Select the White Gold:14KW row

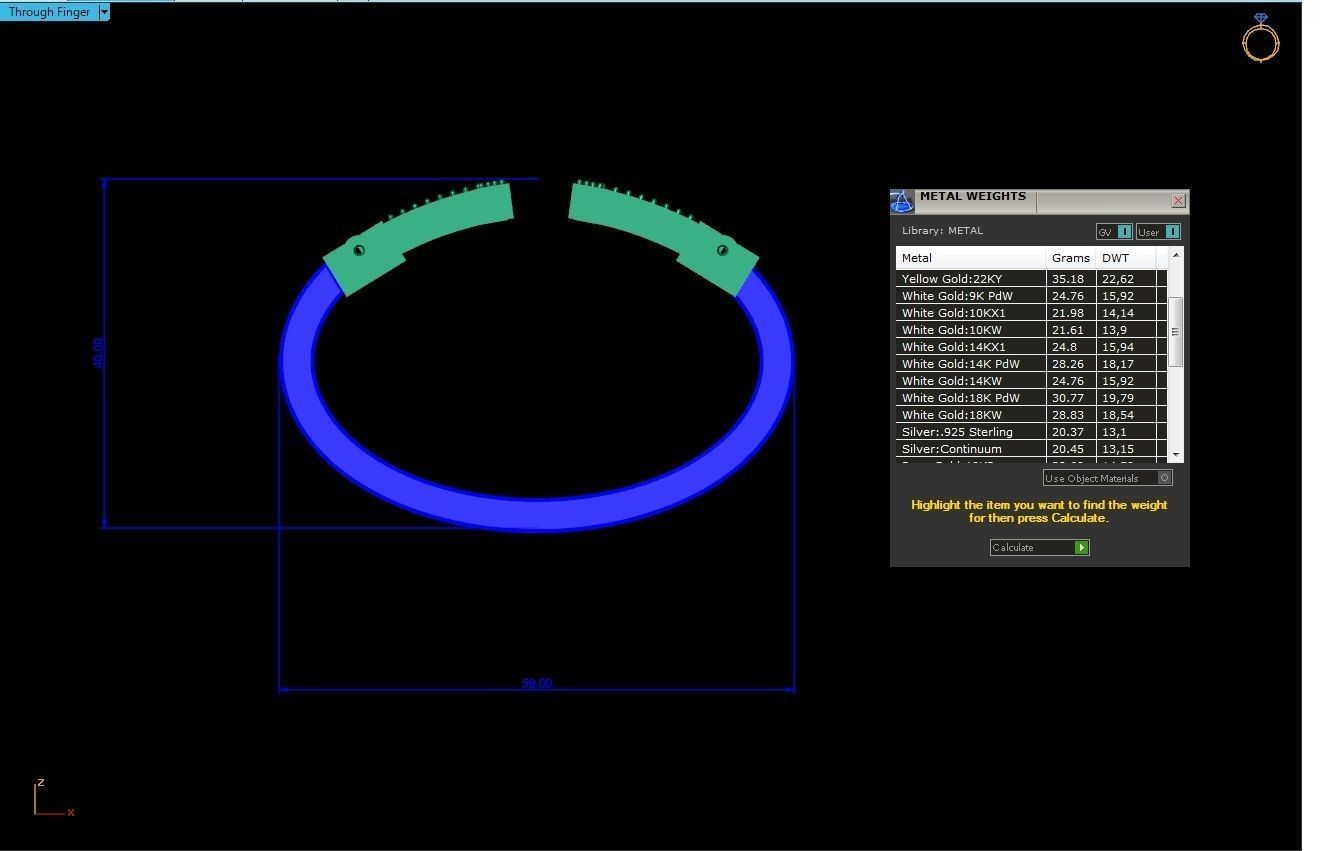click(x=1031, y=381)
